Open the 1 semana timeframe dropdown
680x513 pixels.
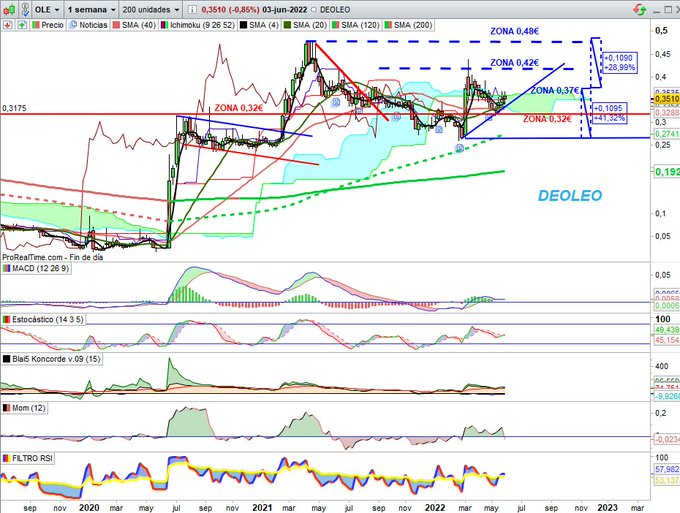click(92, 9)
